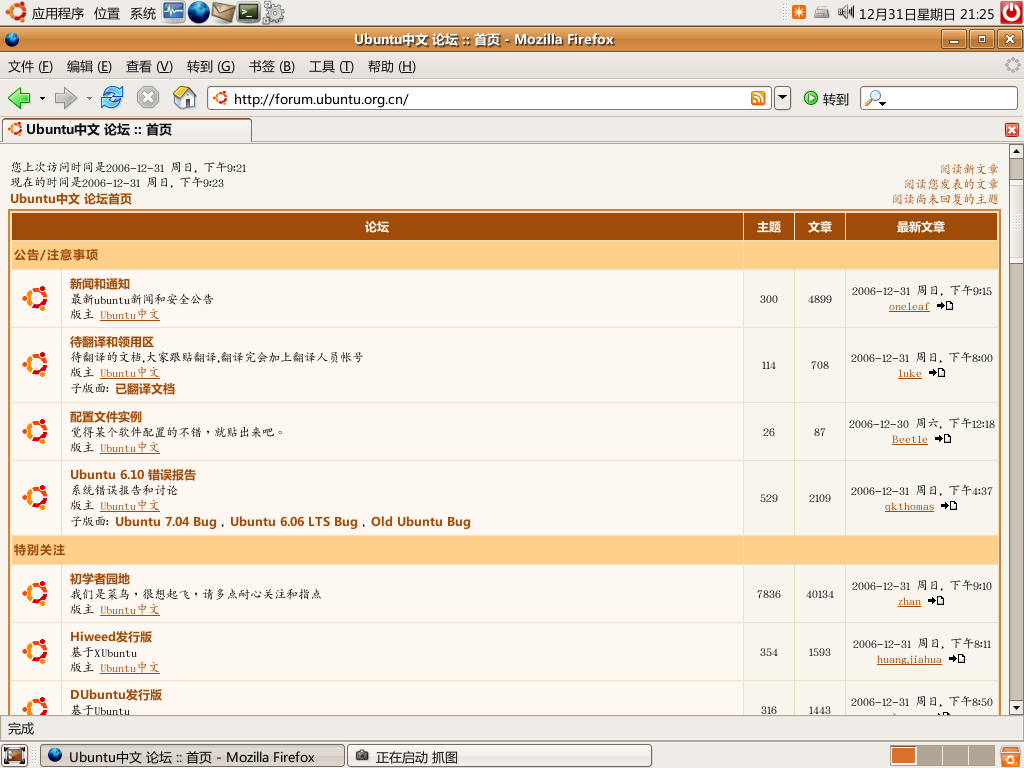The height and width of the screenshot is (768, 1024).
Task: Switch to the first orange workspace
Action: coord(903,756)
